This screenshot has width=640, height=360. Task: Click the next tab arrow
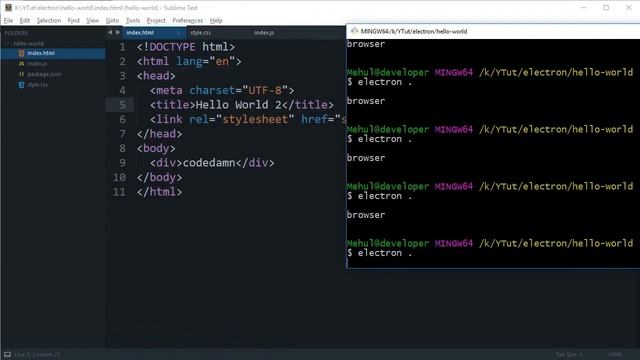118,32
